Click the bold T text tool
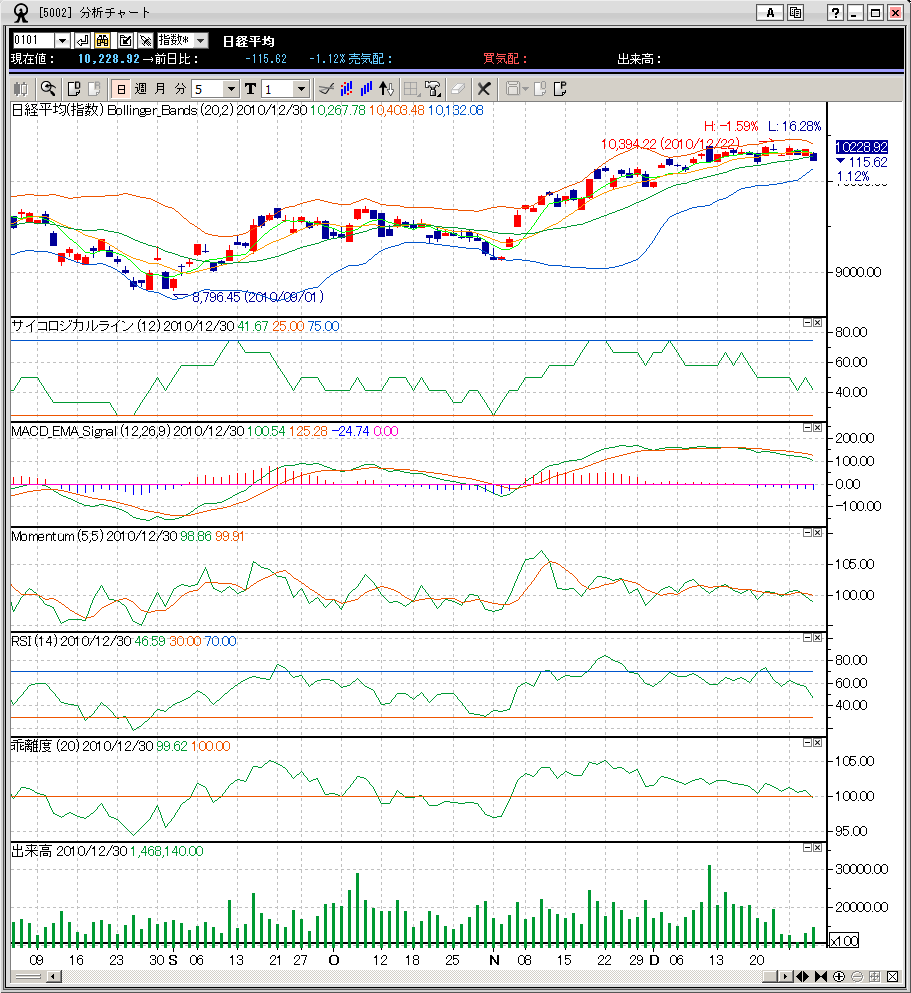This screenshot has width=911, height=993. [x=250, y=89]
